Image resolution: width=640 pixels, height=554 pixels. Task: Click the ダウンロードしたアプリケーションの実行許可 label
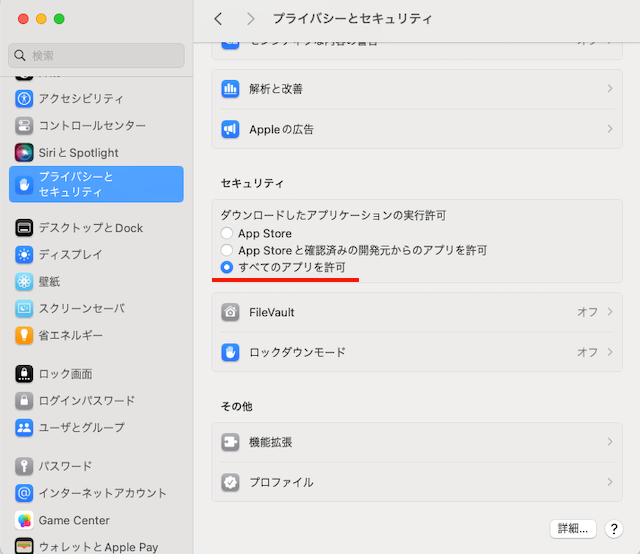click(x=333, y=215)
